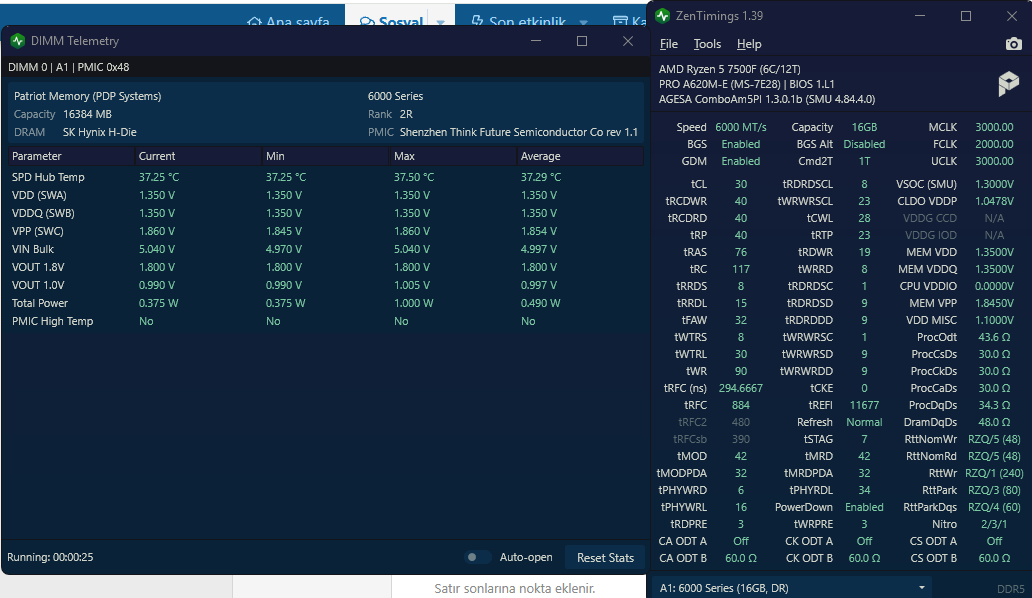This screenshot has width=1032, height=598.
Task: Click the tRFC (ns) value 294.6667
Action: tap(740, 388)
